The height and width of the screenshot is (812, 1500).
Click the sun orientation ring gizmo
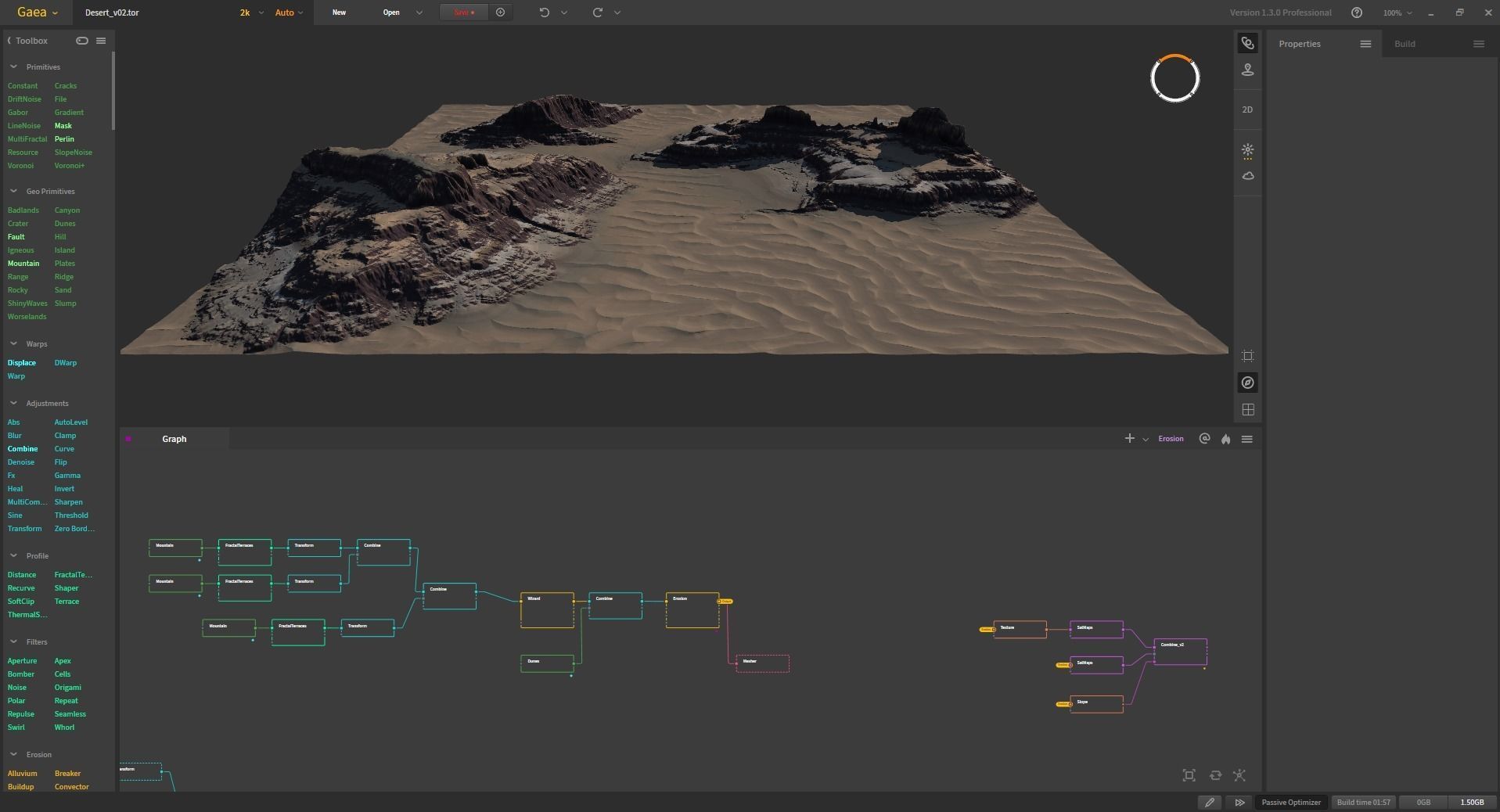click(x=1174, y=78)
